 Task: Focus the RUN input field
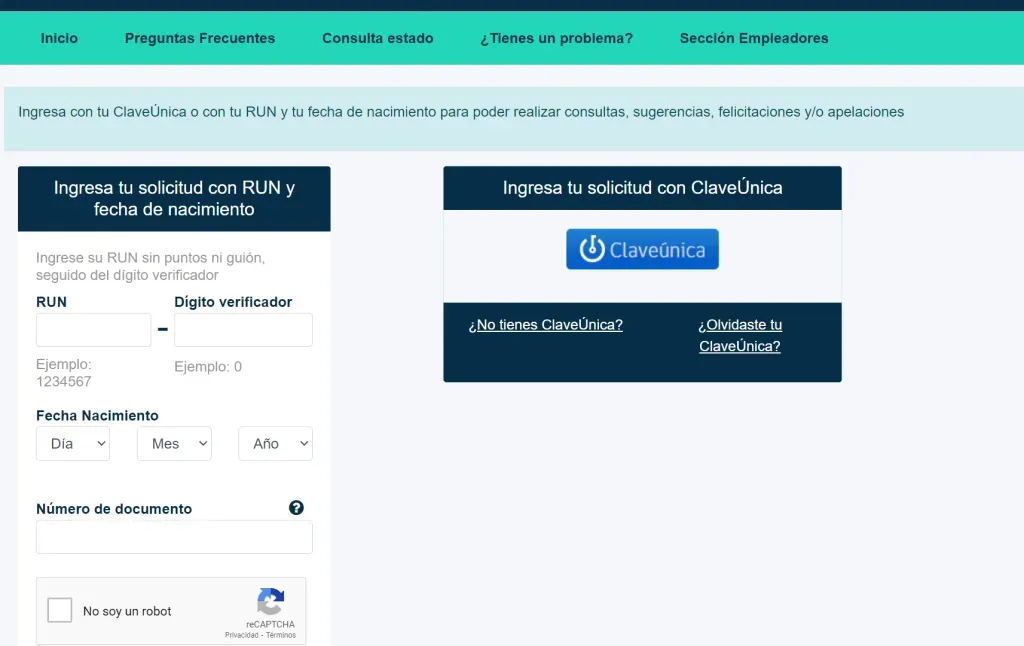(93, 330)
